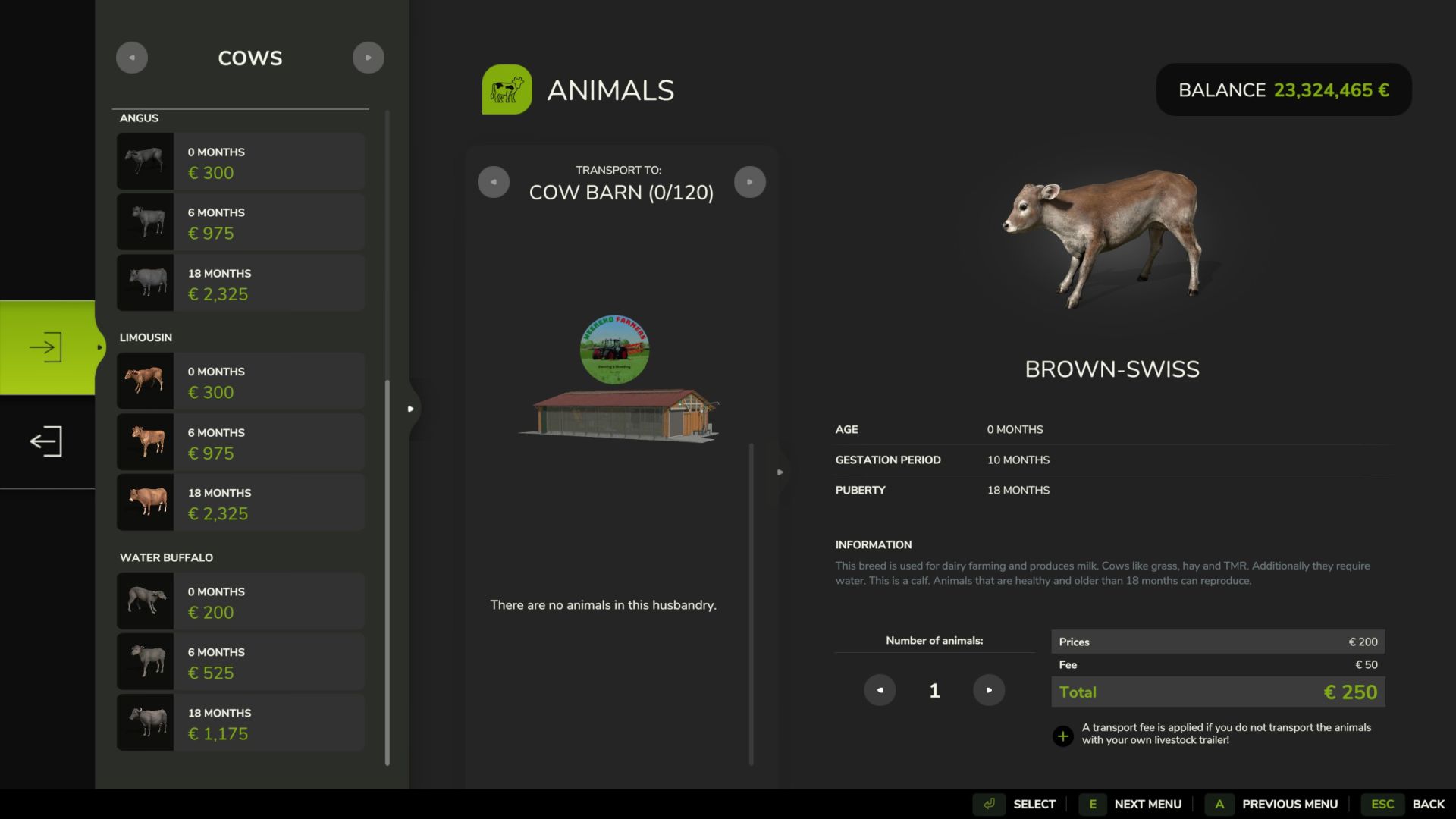Go to next animal category right of COWS
Screen dimensions: 1456x819
[369, 58]
